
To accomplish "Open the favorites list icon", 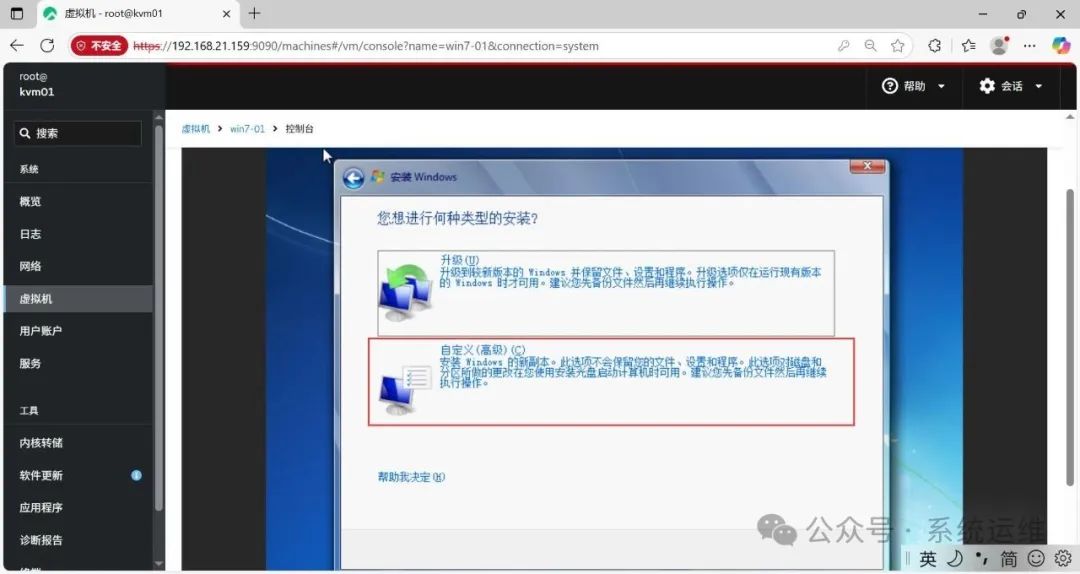I will point(968,45).
